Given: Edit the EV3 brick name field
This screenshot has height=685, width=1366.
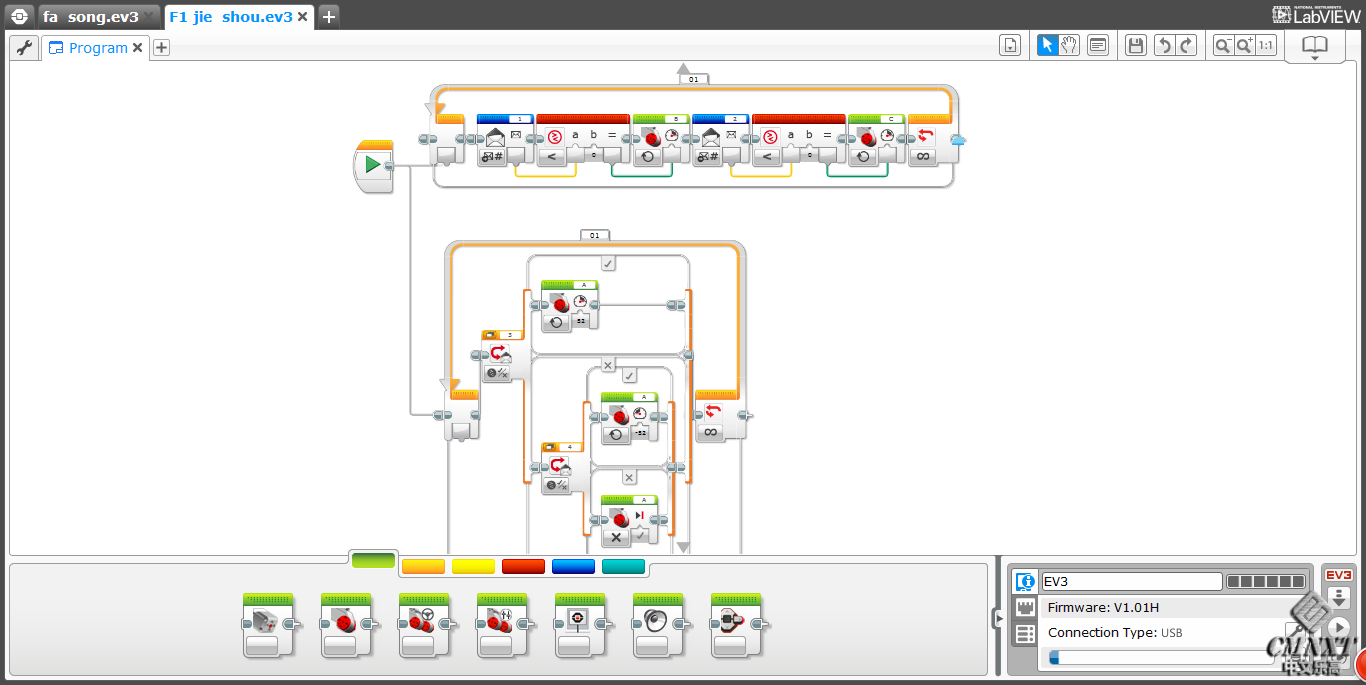Looking at the screenshot, I should tap(1131, 581).
